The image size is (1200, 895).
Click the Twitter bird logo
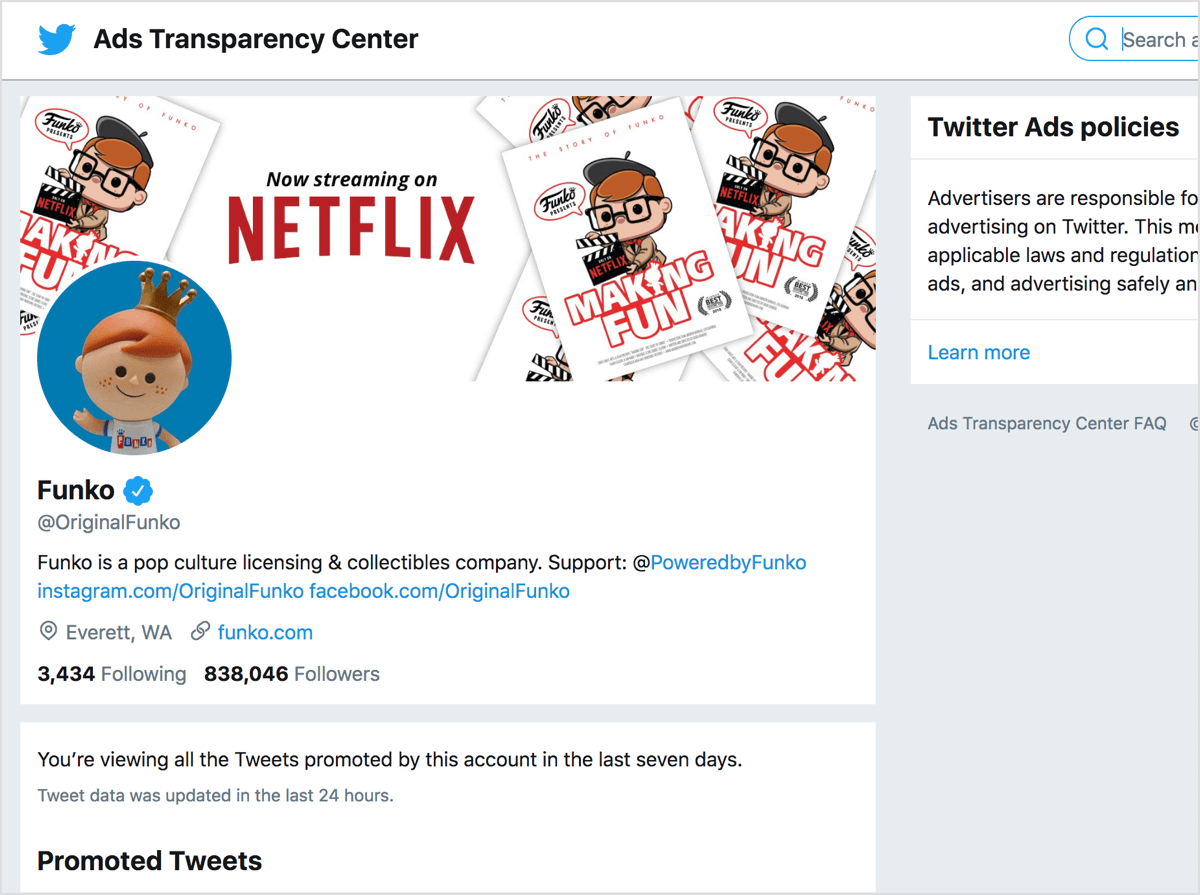point(56,38)
